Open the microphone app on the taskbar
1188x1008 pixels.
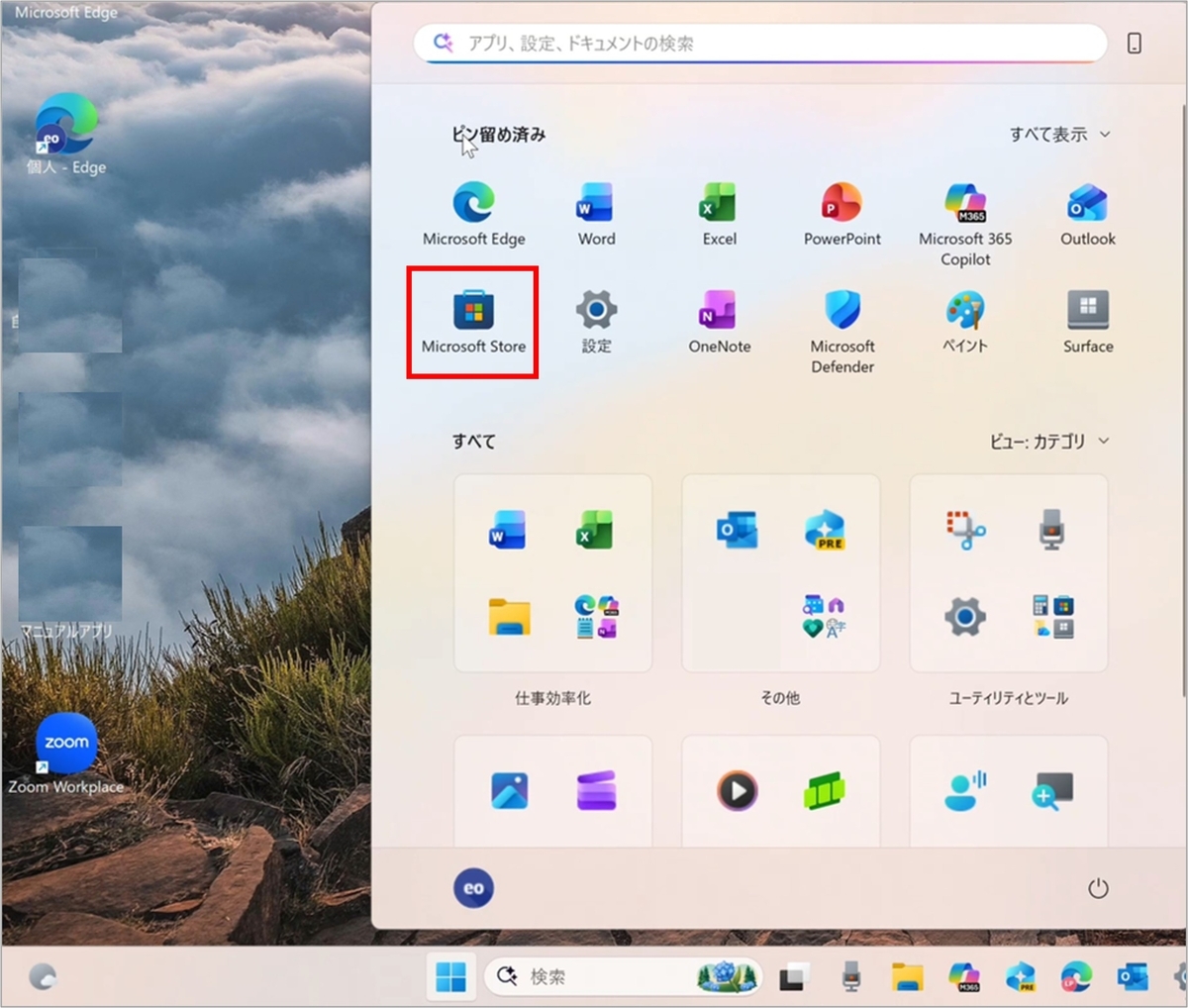point(850,977)
